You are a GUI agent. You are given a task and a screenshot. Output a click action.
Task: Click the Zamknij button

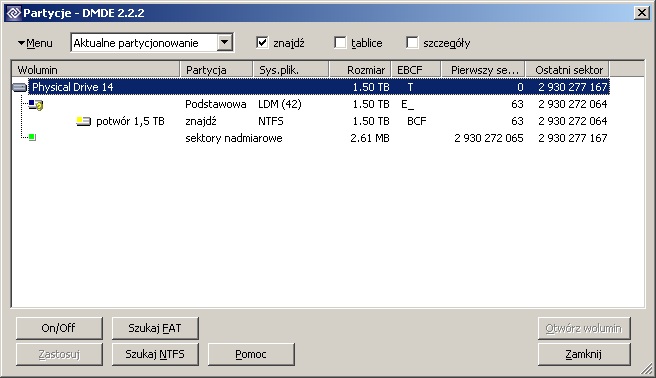(584, 354)
